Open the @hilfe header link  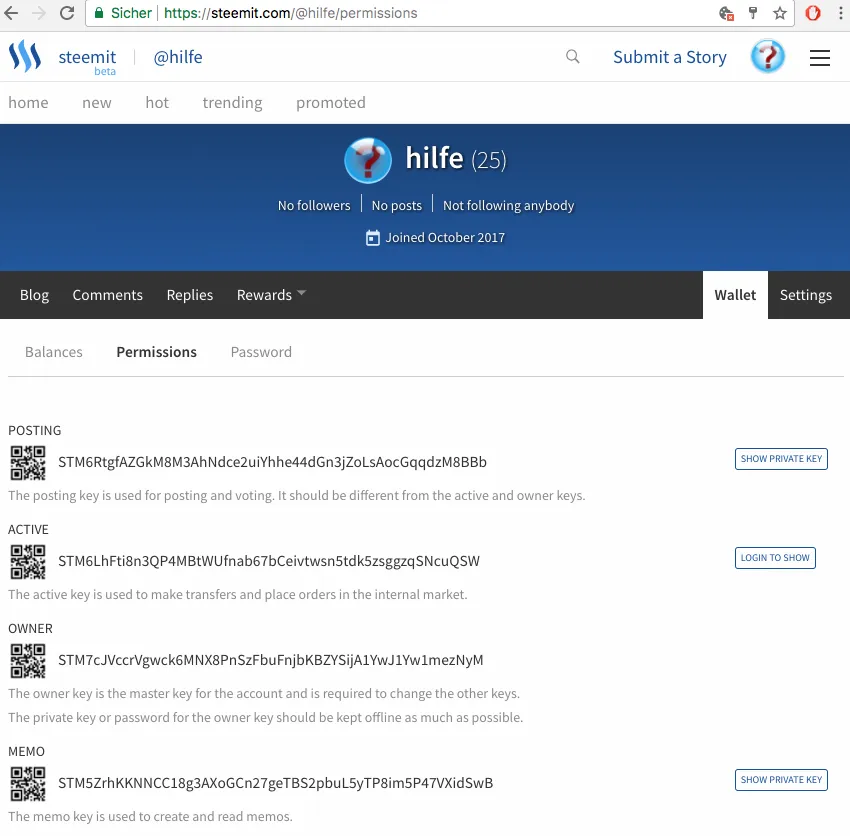(x=178, y=57)
